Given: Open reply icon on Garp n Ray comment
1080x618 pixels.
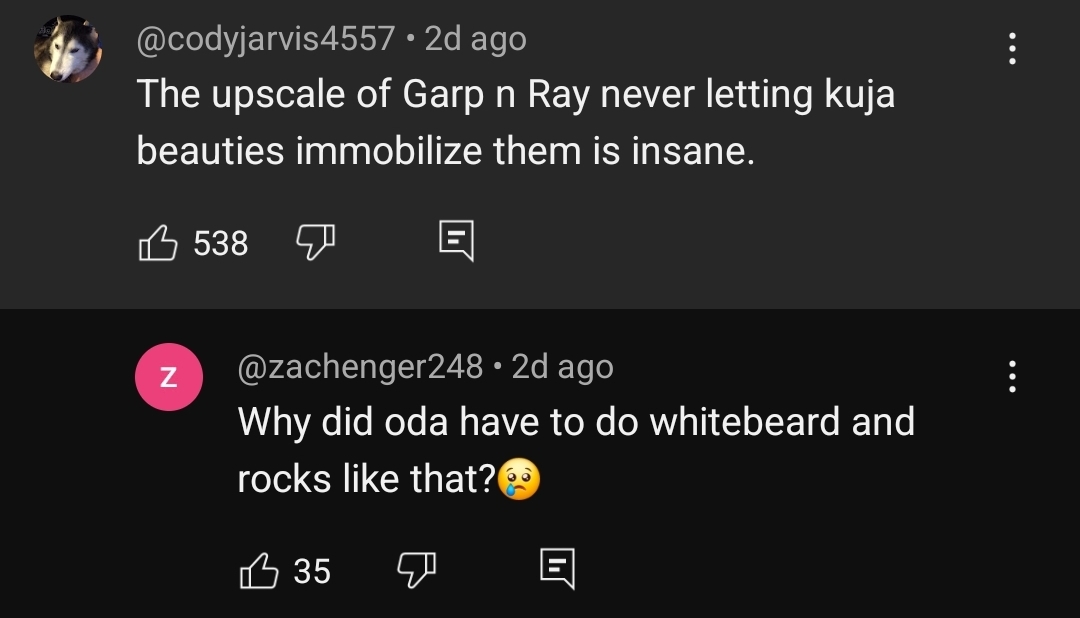Looking at the screenshot, I should point(457,240).
